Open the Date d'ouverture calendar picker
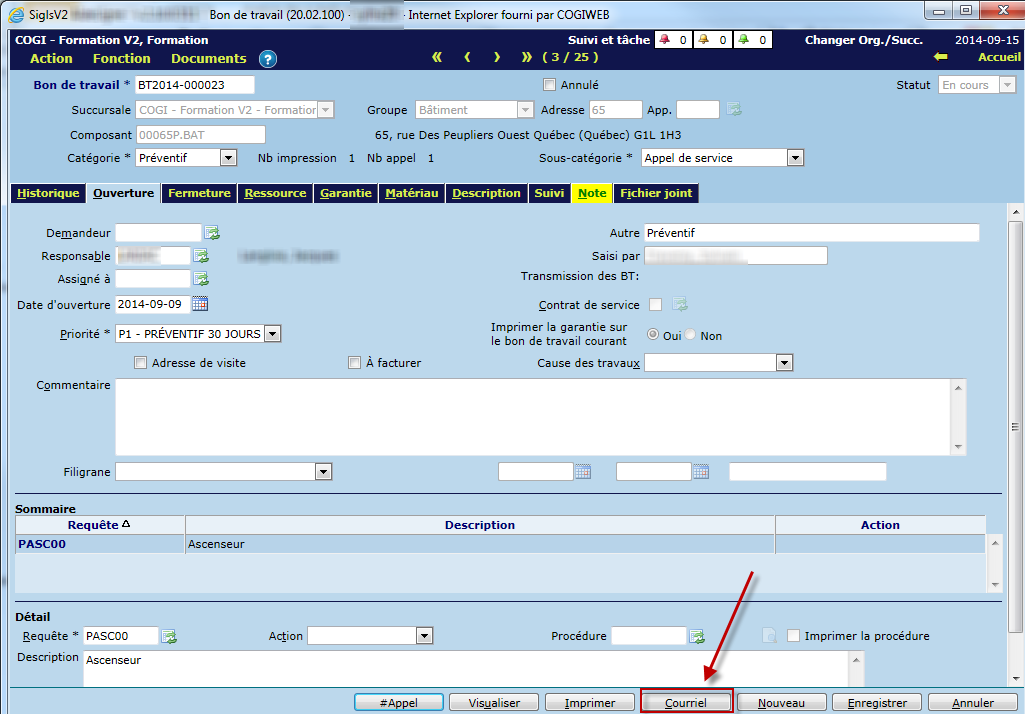The image size is (1025, 714). pos(200,304)
